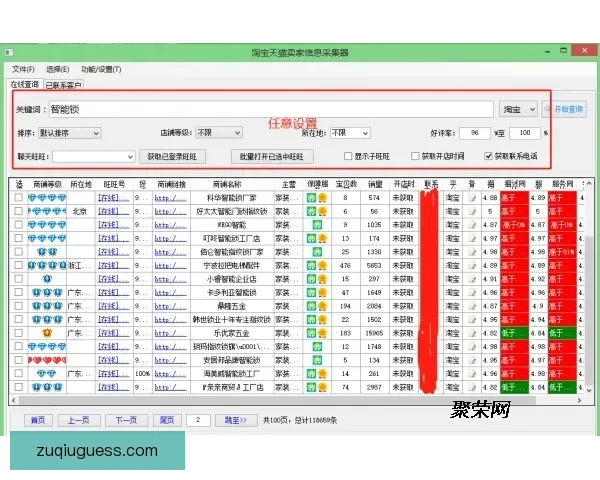Click the [在线] link in the 鼎精五金 row
The width and height of the screenshot is (600, 480).
(x=113, y=306)
